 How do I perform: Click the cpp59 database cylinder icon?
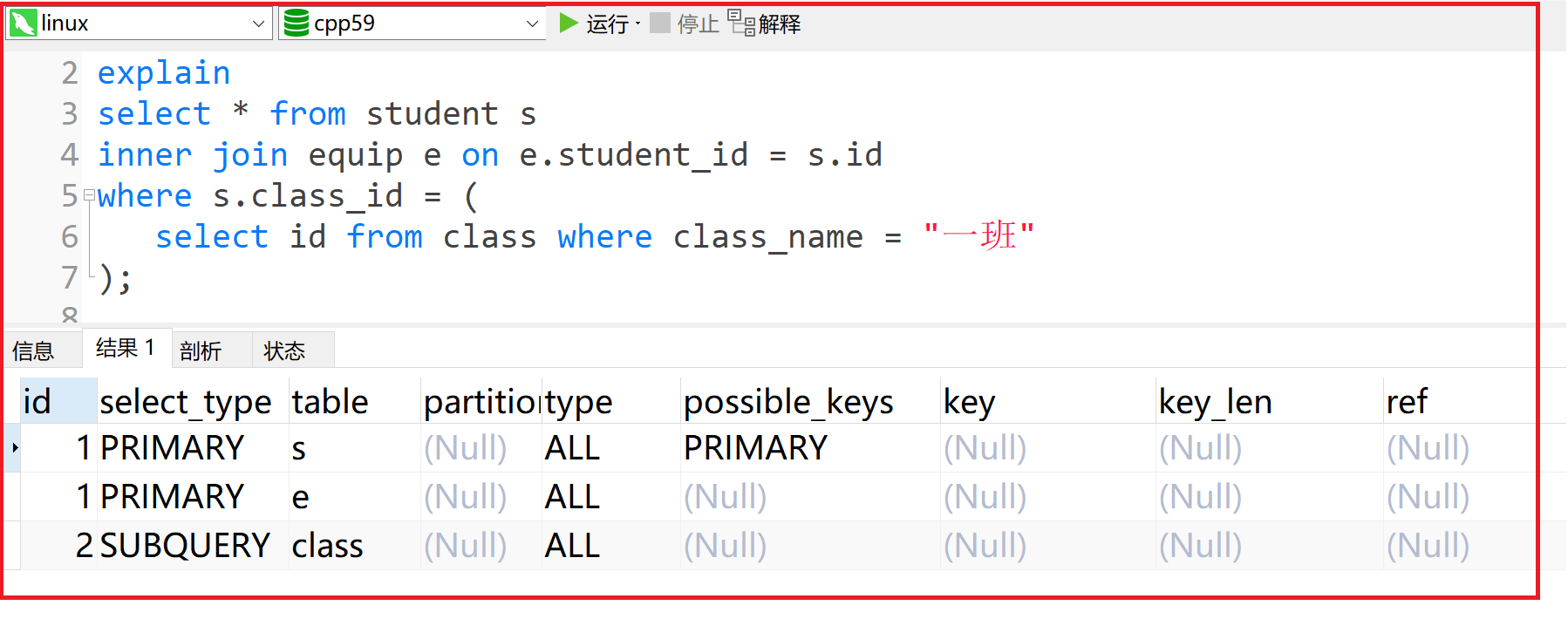pos(297,24)
